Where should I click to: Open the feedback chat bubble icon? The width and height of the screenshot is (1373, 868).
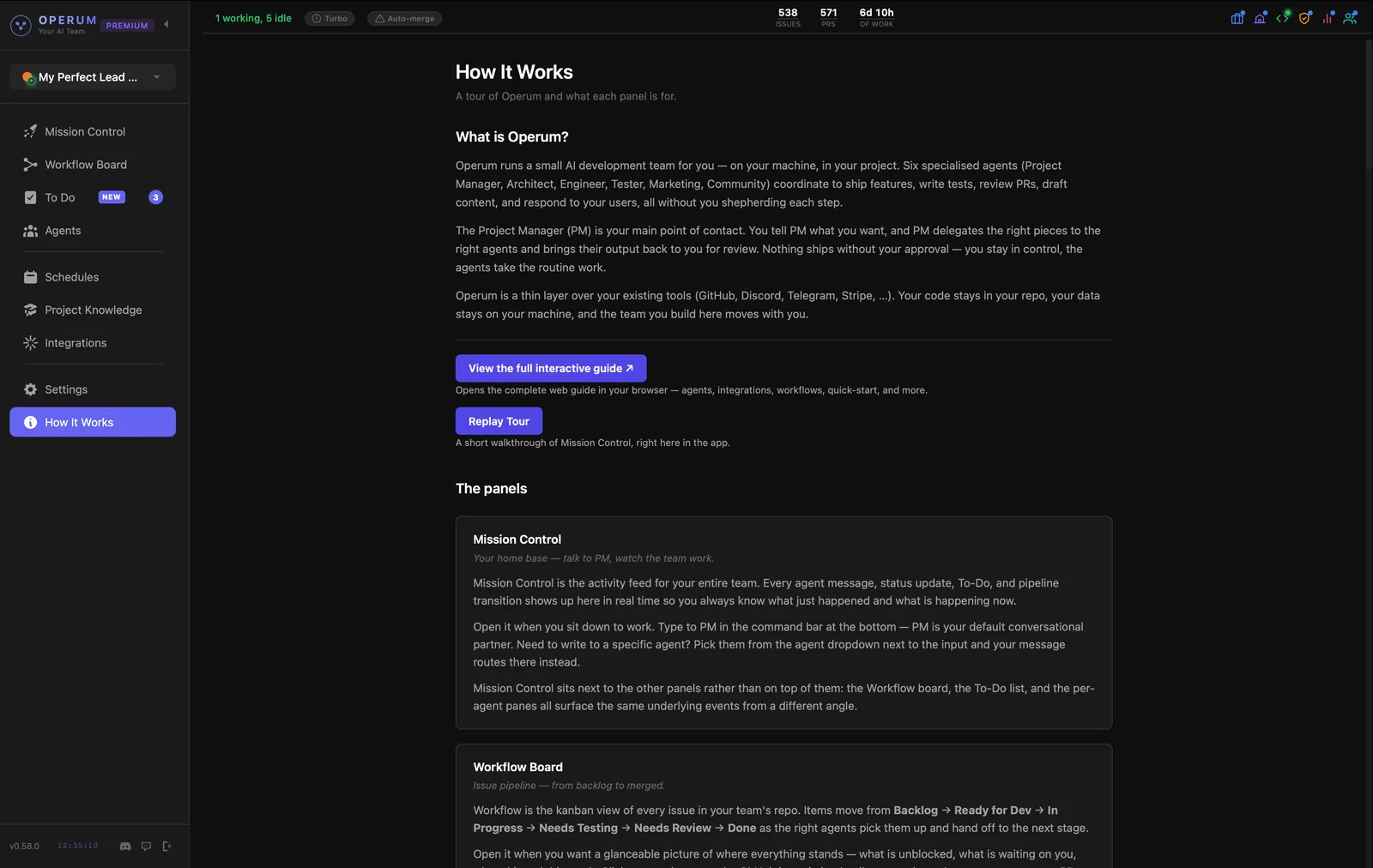point(146,846)
